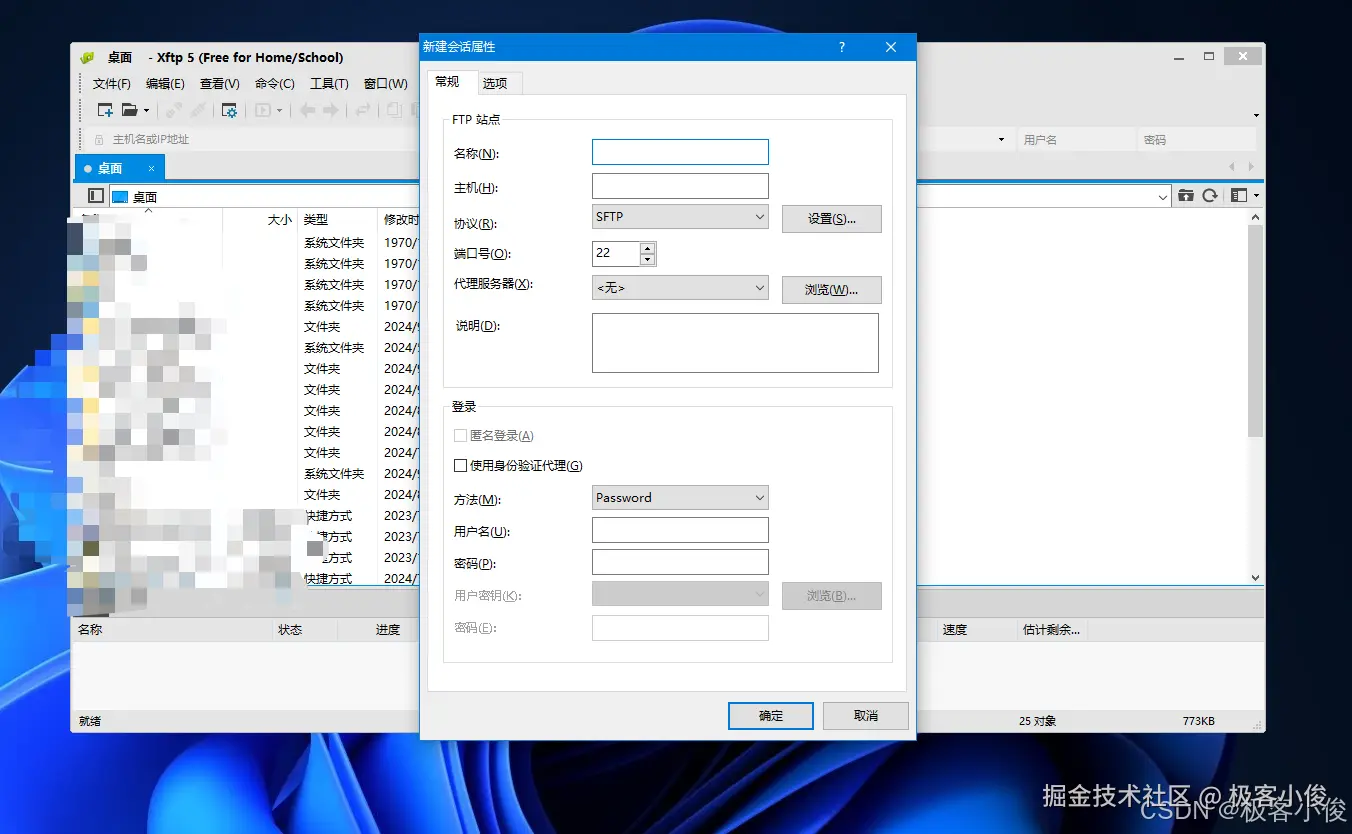Screen dimensions: 1352x834
Task: Open the host address history dropdown arrow
Action: pyautogui.click(x=1001, y=140)
